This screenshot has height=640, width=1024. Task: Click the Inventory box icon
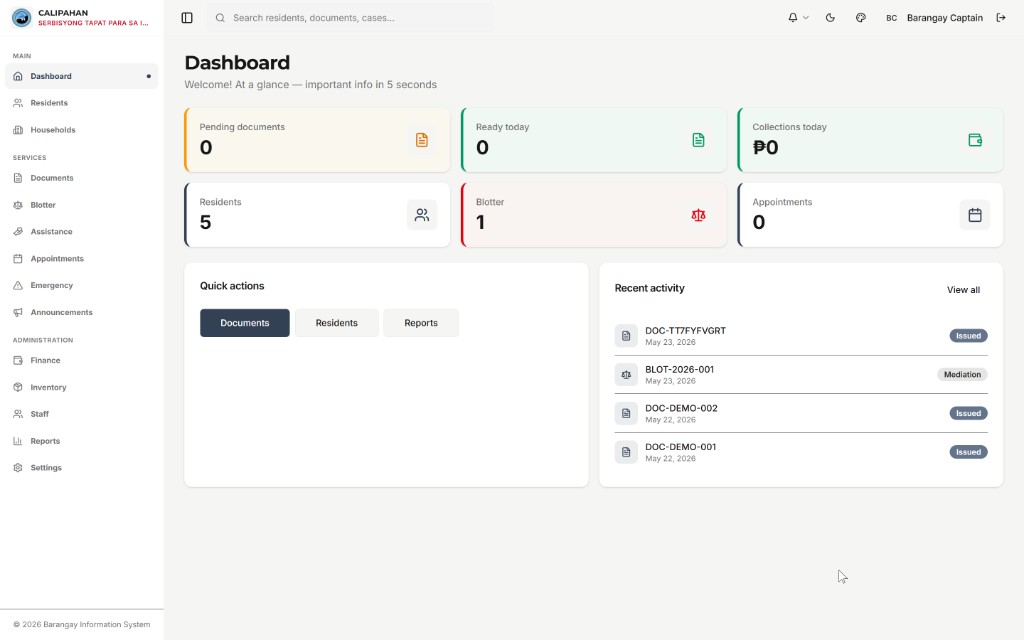click(x=18, y=387)
